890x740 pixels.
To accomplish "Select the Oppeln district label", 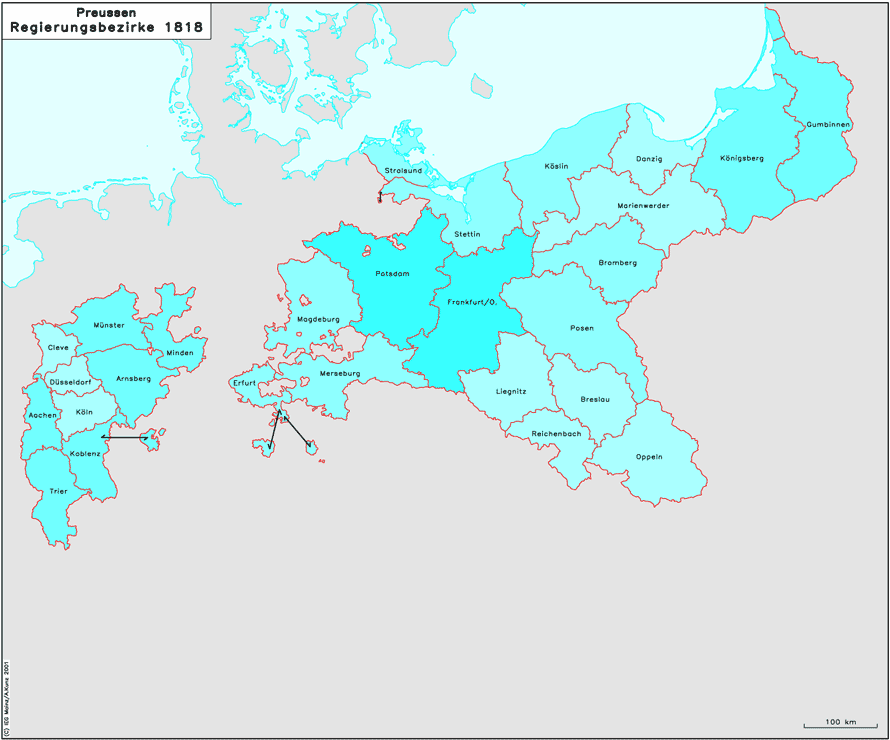I will [x=649, y=456].
